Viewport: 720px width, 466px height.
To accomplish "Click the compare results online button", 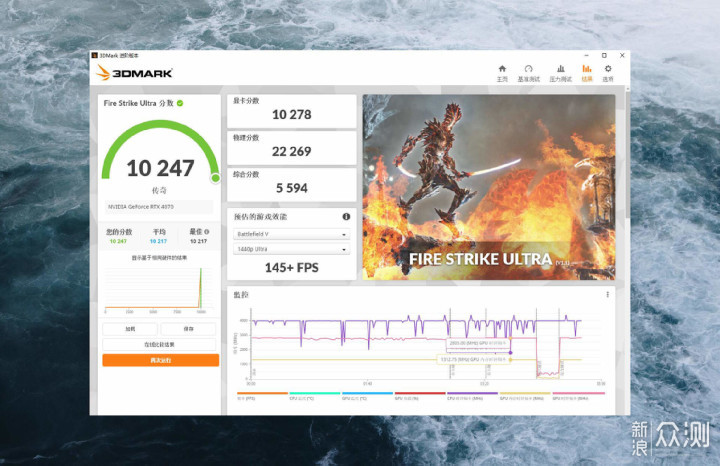I will pos(159,344).
